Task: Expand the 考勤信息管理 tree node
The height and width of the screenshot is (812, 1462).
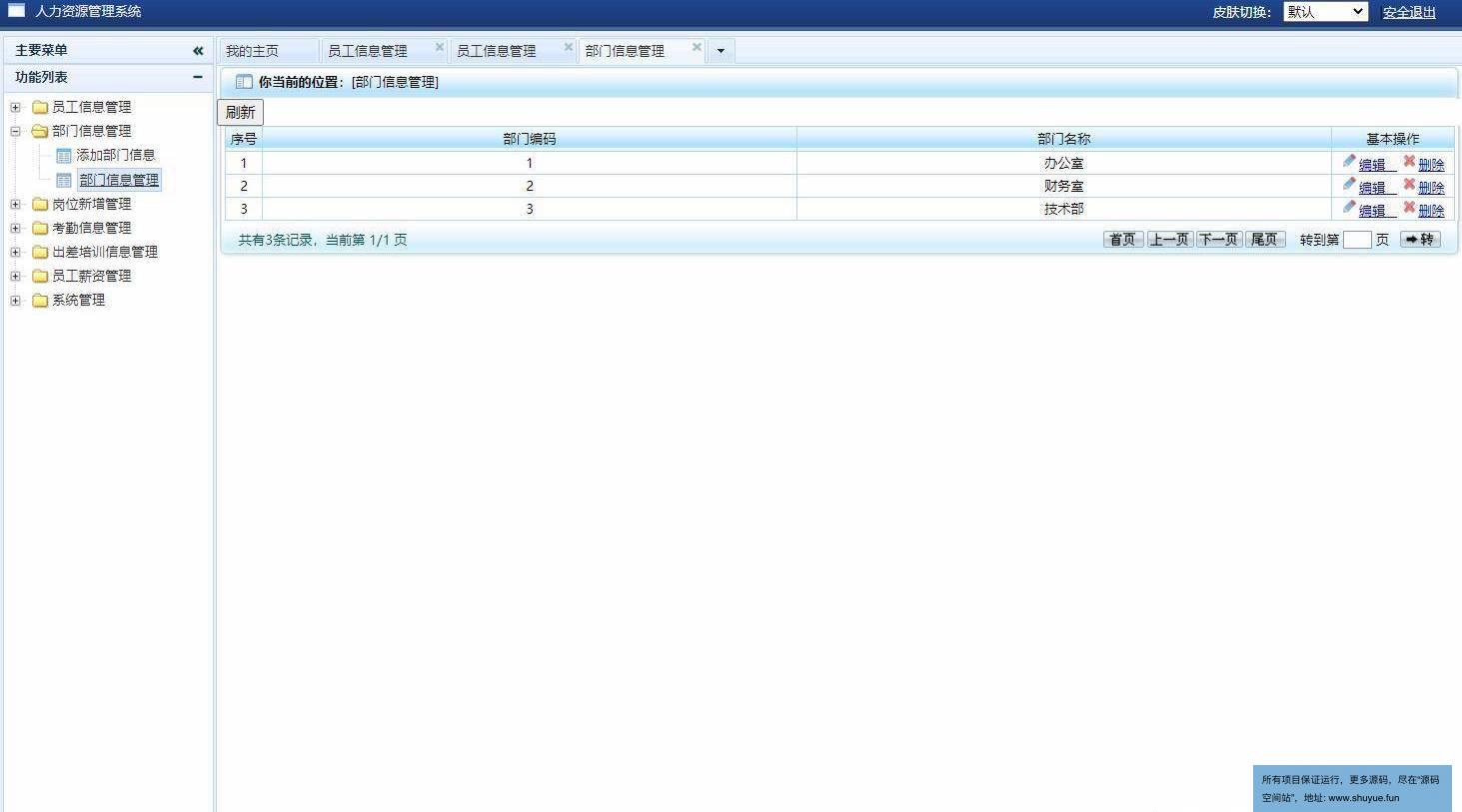Action: point(15,228)
